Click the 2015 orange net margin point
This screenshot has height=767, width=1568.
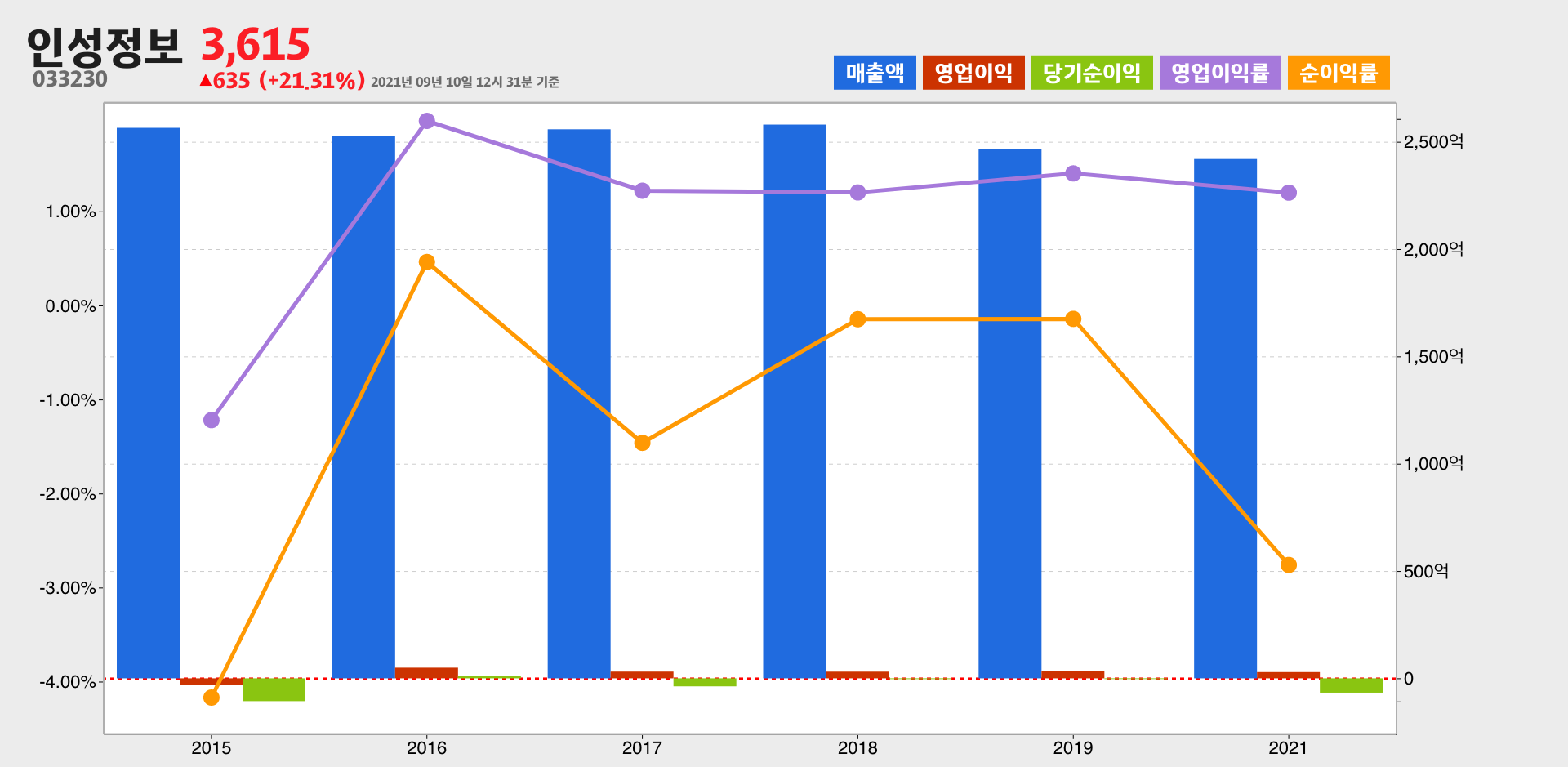coord(212,698)
